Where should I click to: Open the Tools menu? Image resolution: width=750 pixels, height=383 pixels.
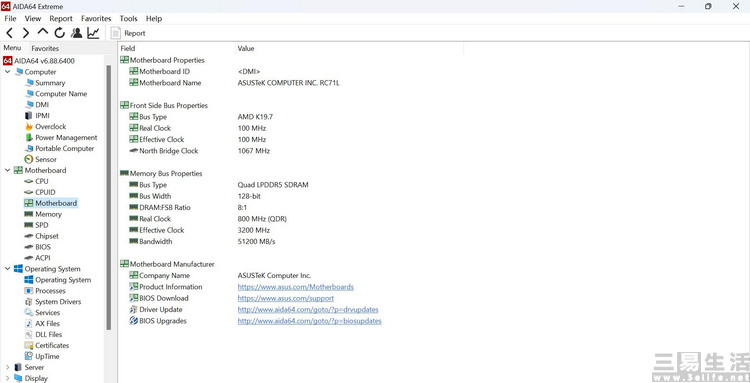pyautogui.click(x=128, y=19)
